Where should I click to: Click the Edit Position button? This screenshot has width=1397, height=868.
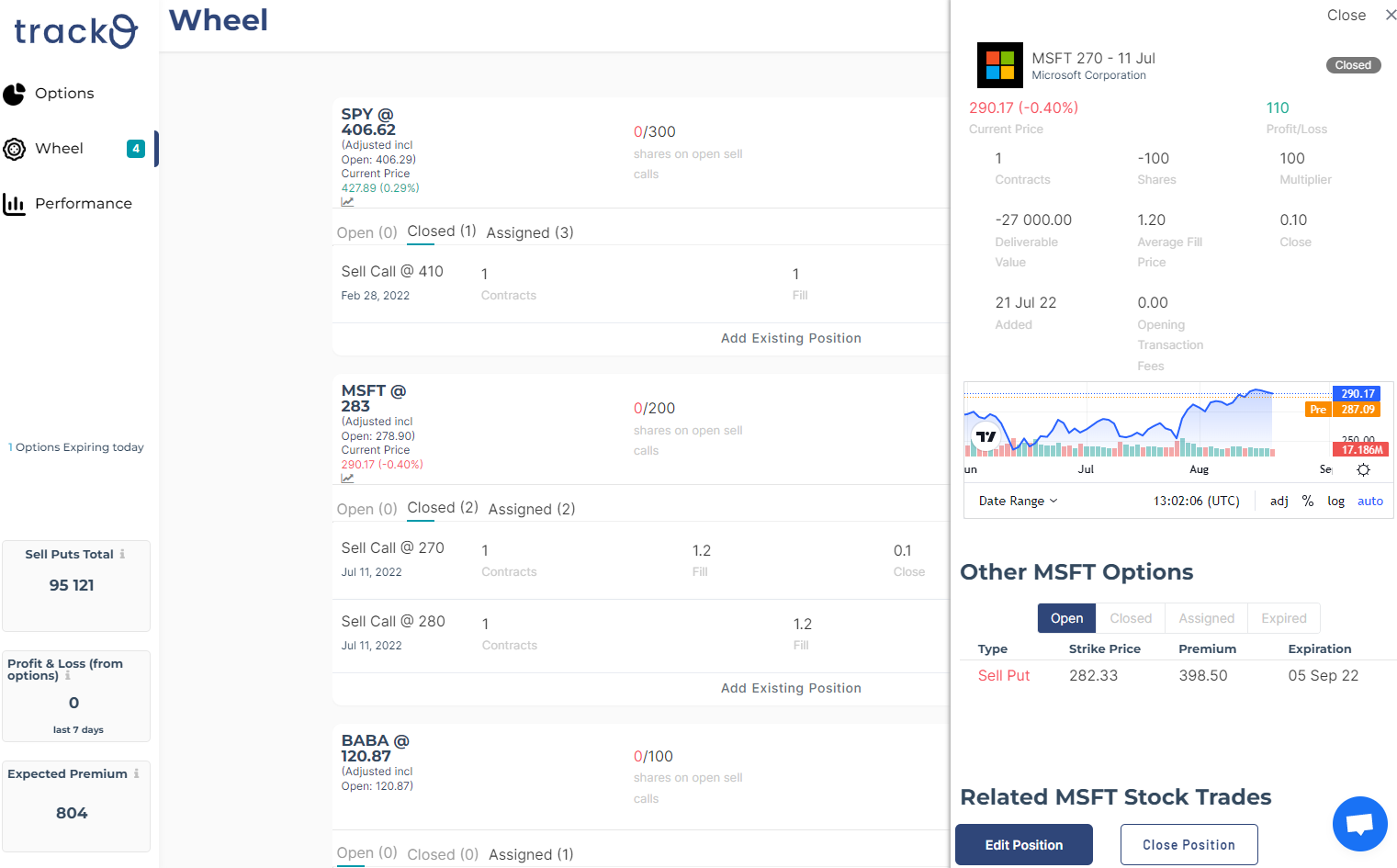pyautogui.click(x=1023, y=844)
